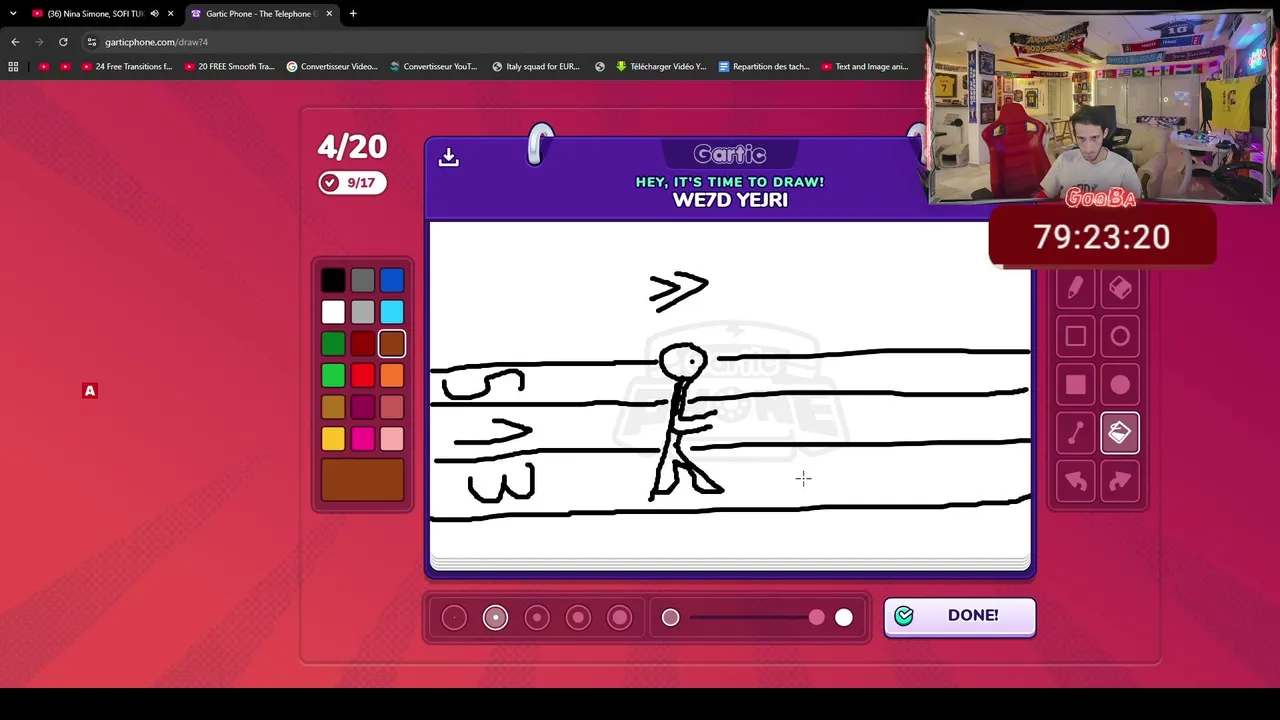Select the Pencil drawing tool
Image resolution: width=1280 pixels, height=720 pixels.
click(x=1075, y=289)
